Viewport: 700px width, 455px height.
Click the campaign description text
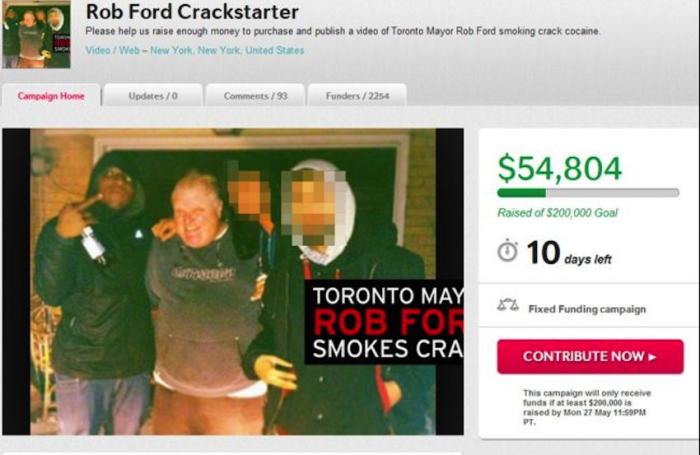(343, 31)
